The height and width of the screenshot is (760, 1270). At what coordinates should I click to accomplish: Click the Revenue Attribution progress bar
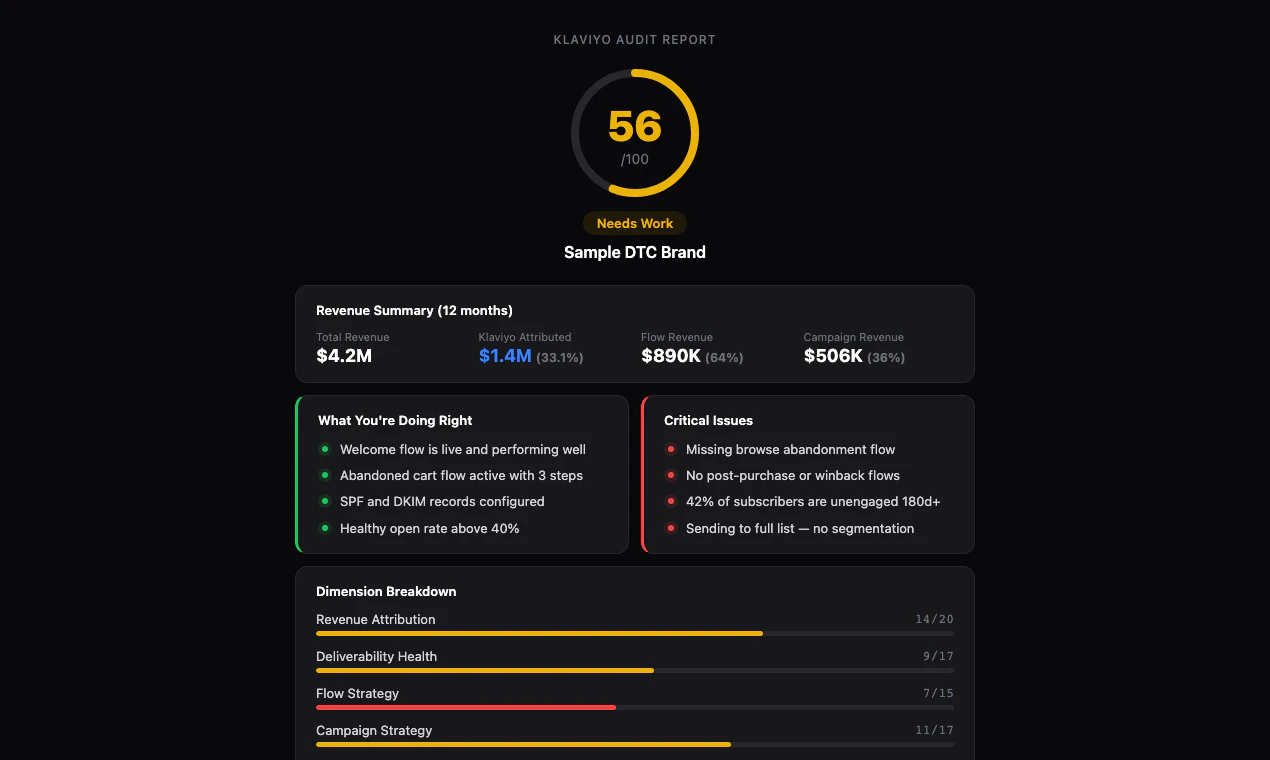coord(634,633)
